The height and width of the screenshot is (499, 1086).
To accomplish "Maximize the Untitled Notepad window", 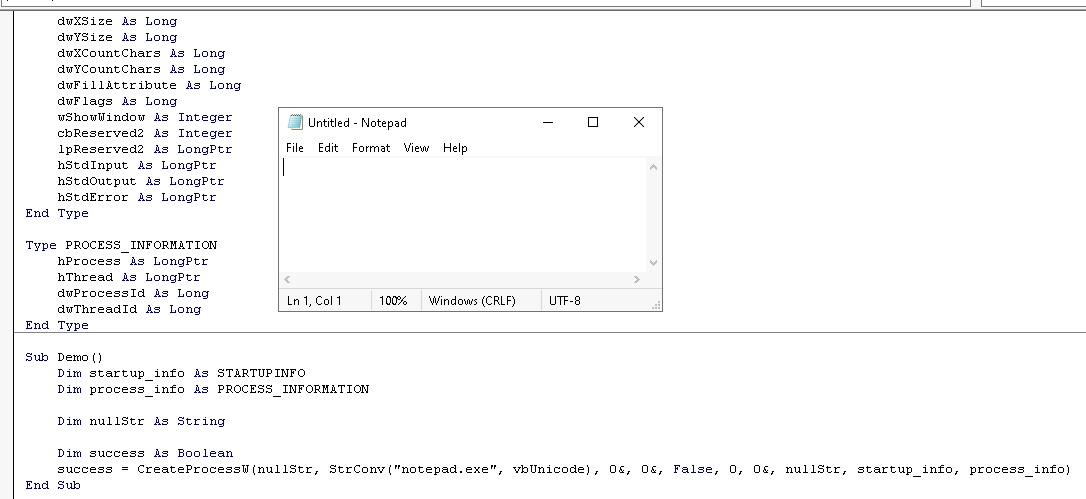I will 593,122.
